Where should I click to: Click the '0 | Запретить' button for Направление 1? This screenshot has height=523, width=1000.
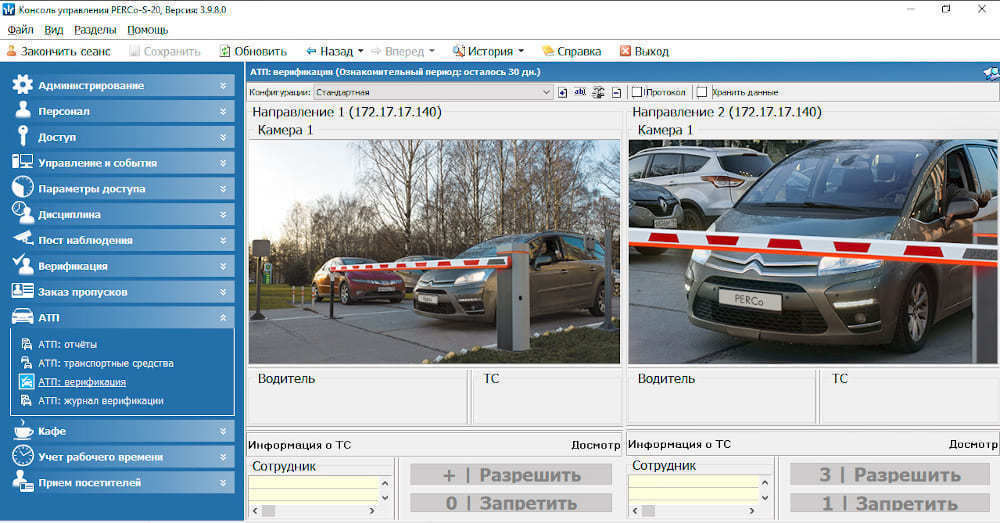511,503
